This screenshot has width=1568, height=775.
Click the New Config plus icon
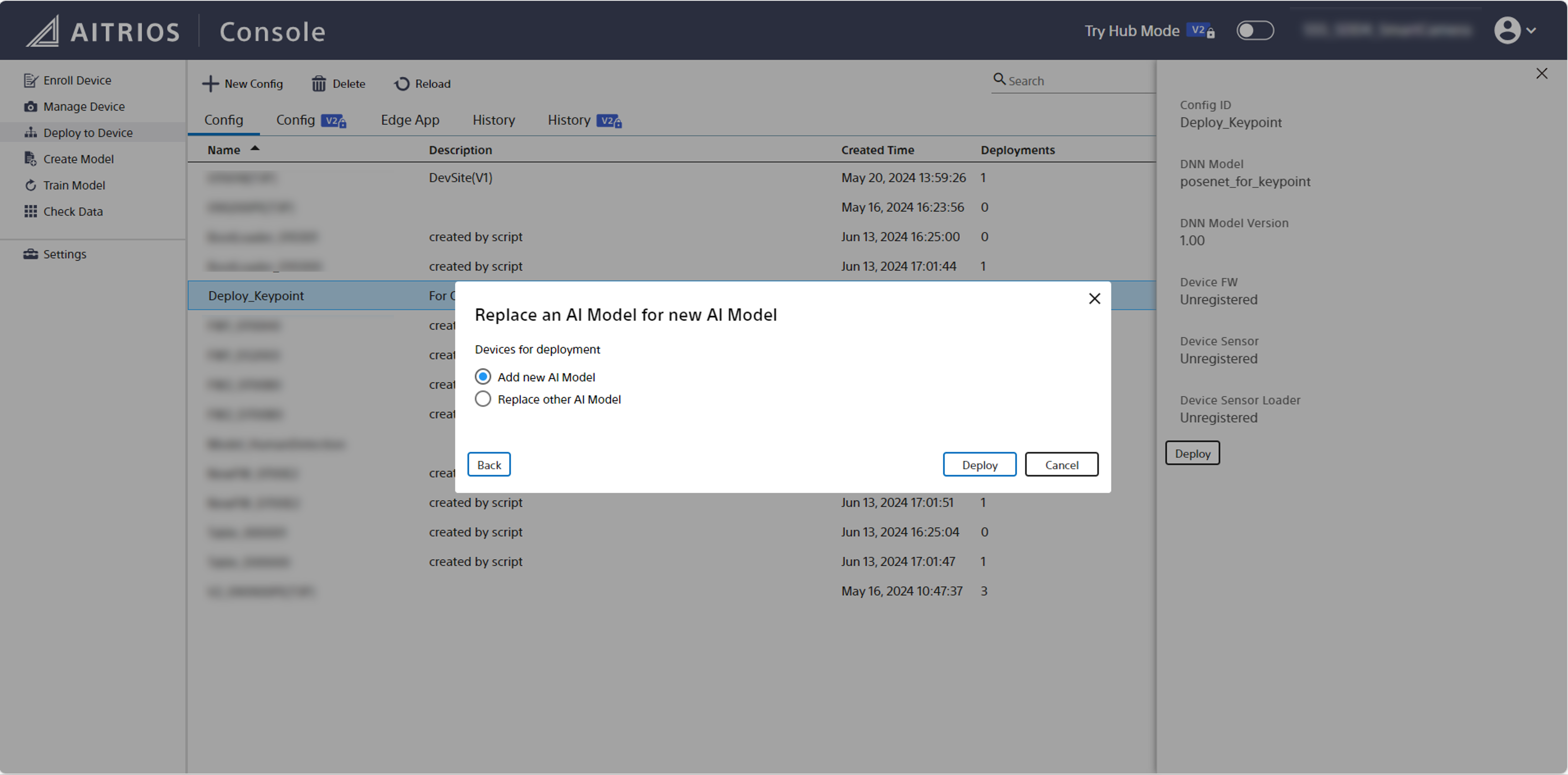coord(210,84)
